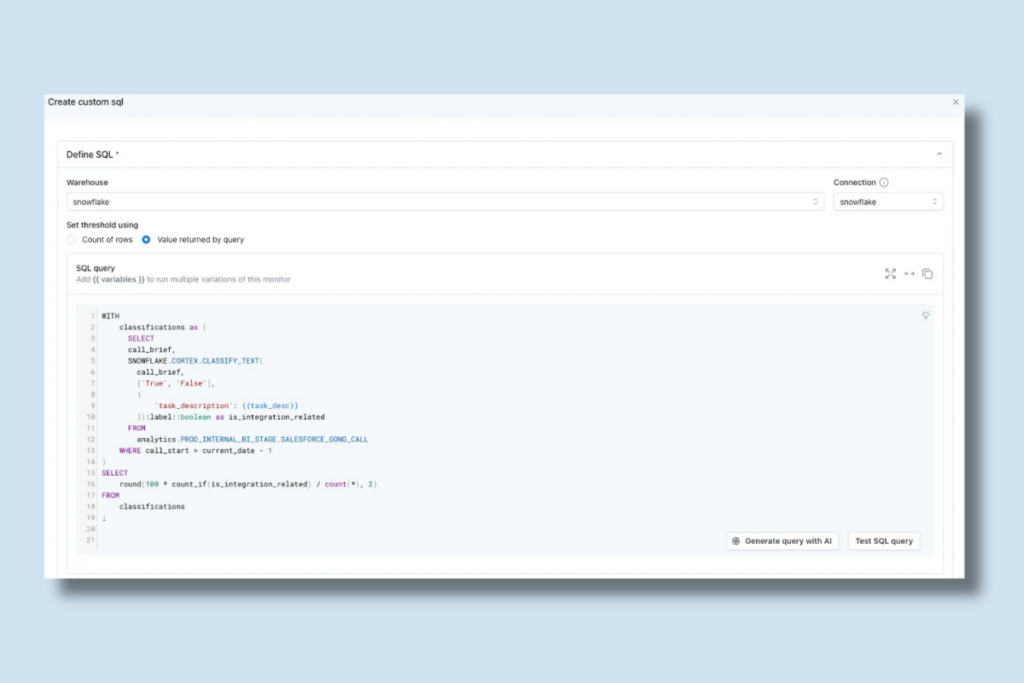Open the Connection snowflake dropdown
1024x683 pixels.
coord(888,202)
